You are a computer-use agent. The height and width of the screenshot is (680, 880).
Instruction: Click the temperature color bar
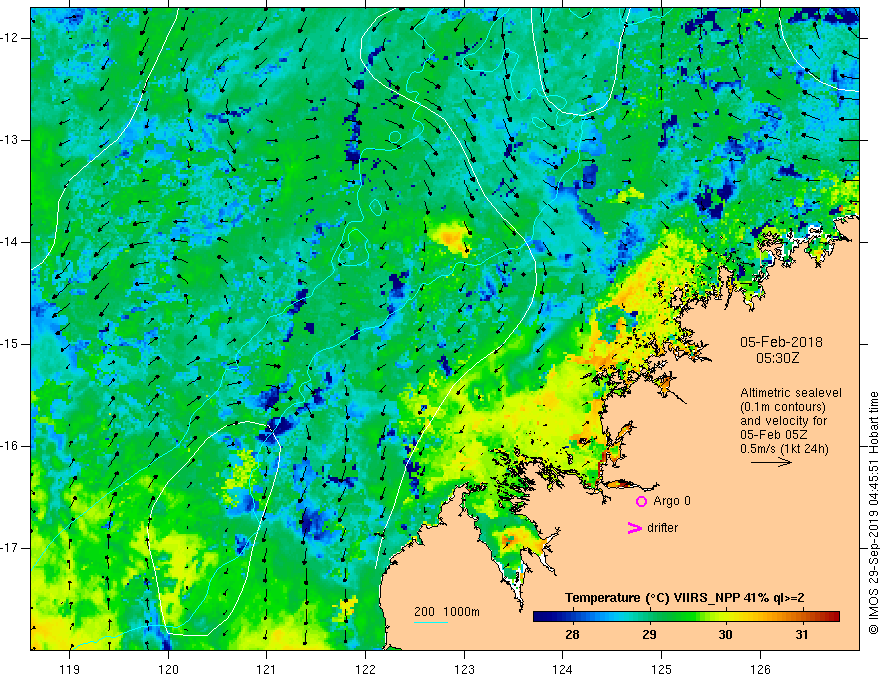click(x=686, y=617)
